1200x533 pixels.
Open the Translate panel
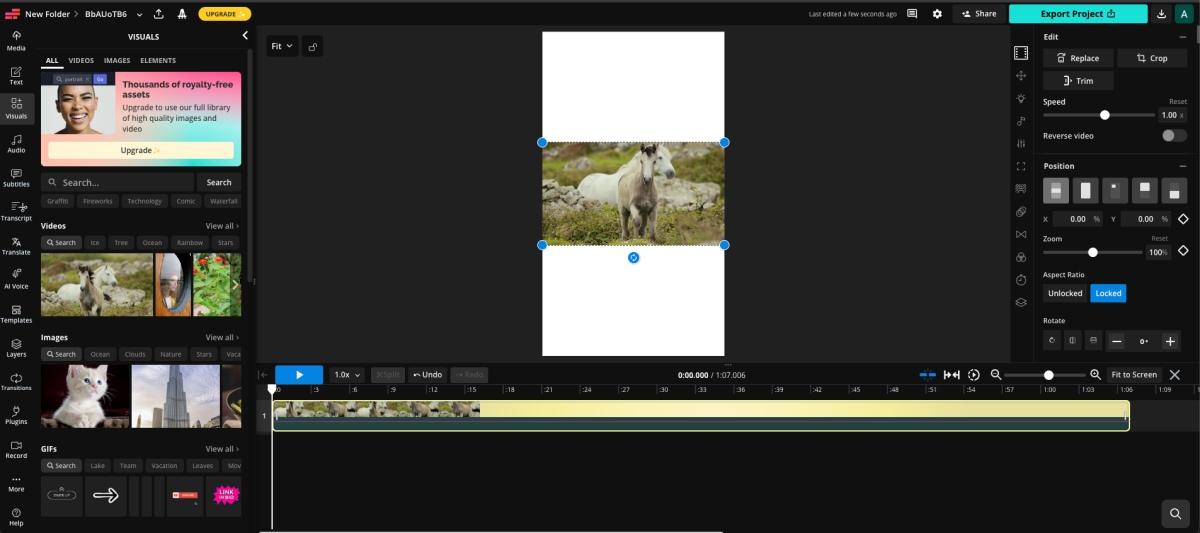16,245
